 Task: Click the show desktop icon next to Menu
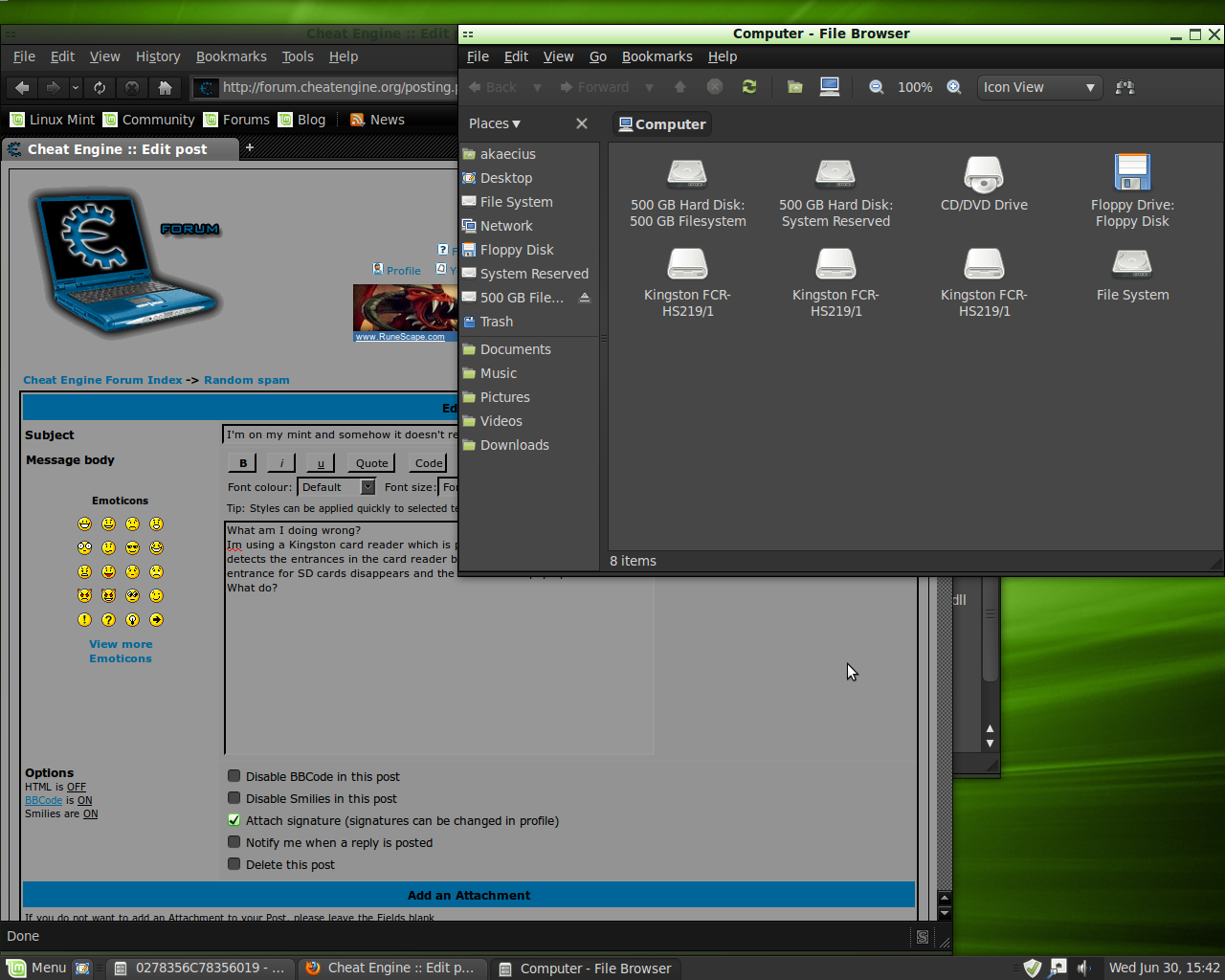click(82, 968)
